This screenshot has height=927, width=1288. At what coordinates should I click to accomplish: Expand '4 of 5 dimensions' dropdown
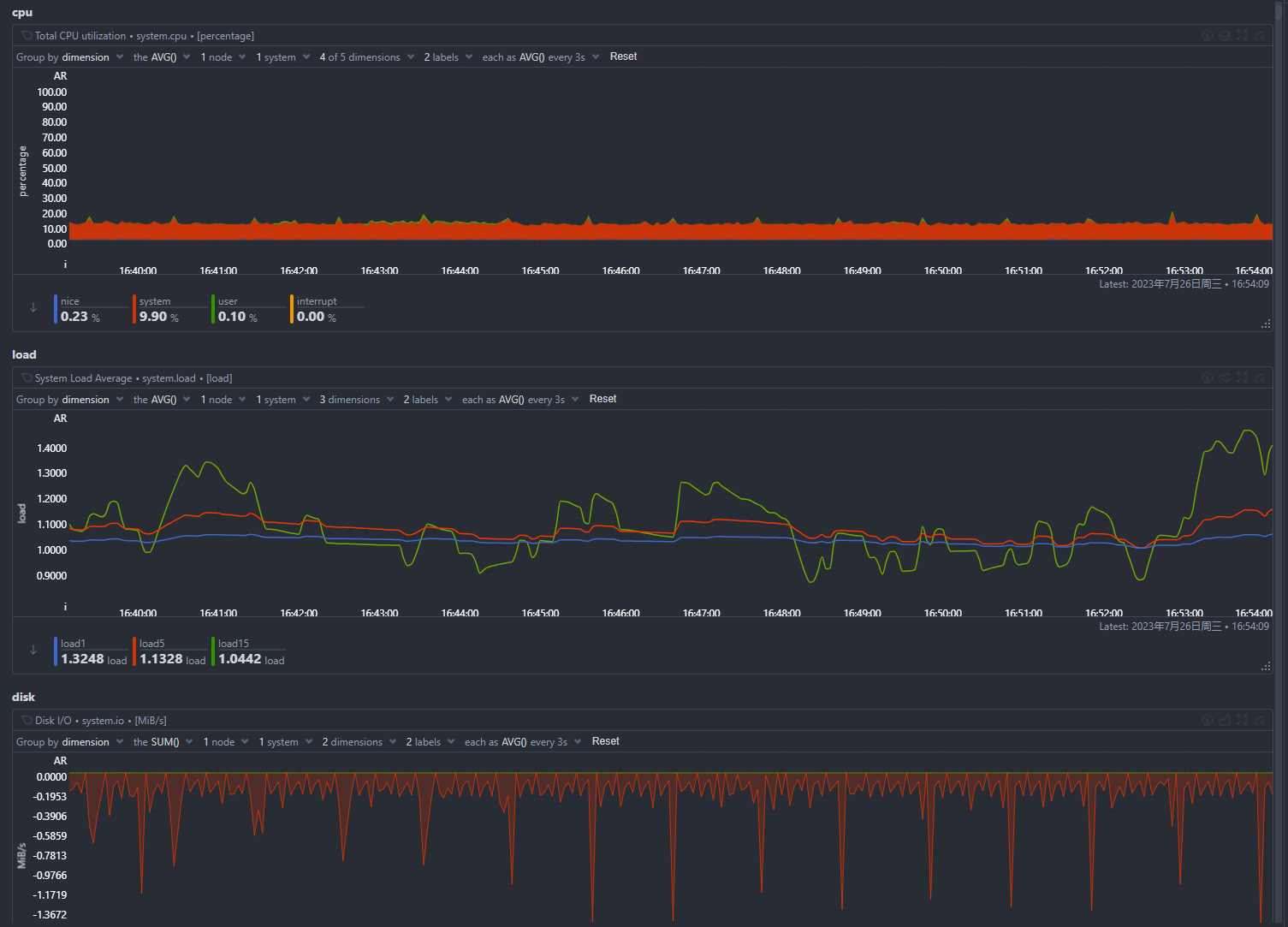tap(366, 57)
